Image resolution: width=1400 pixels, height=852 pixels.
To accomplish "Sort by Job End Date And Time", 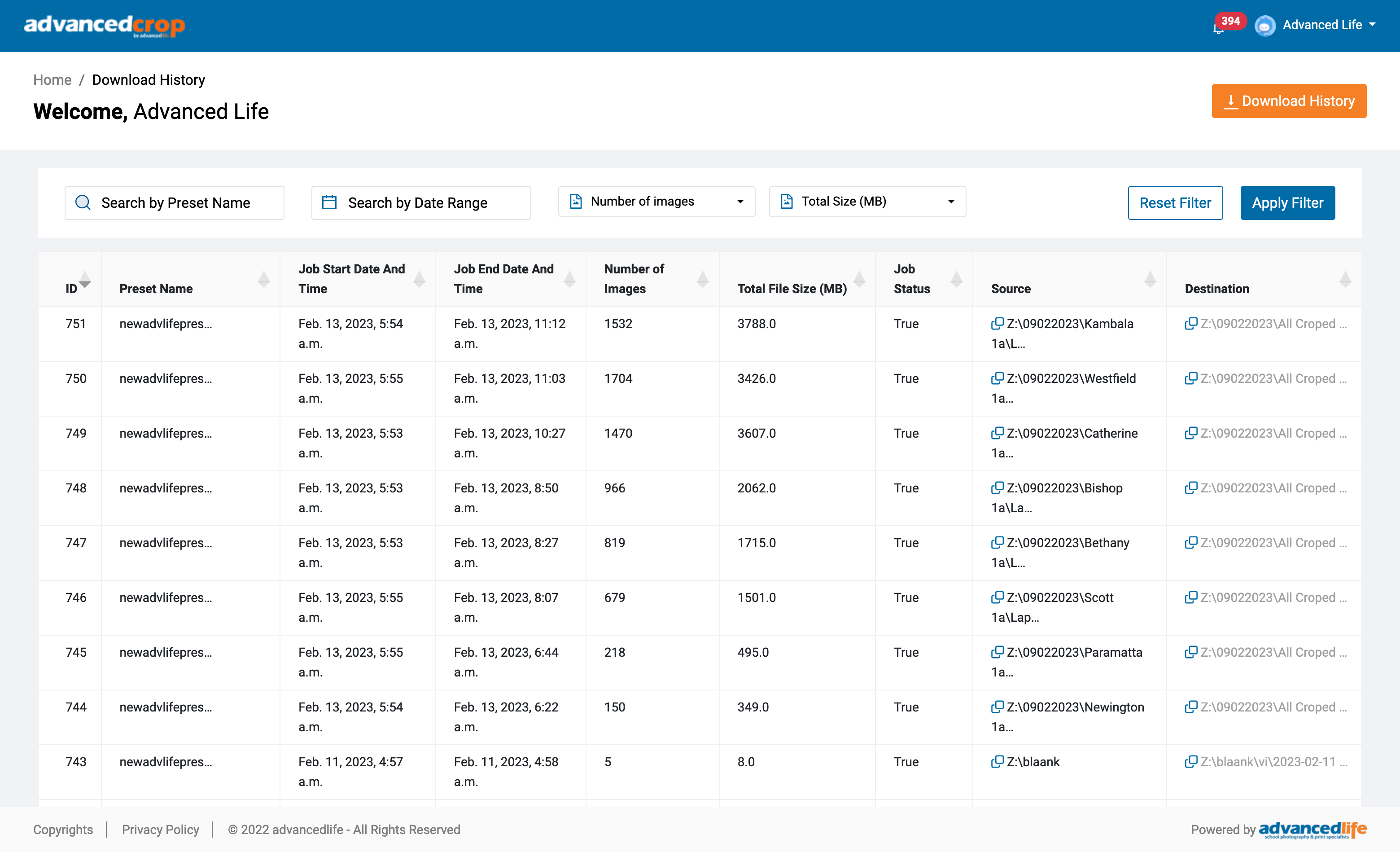I will coord(569,279).
